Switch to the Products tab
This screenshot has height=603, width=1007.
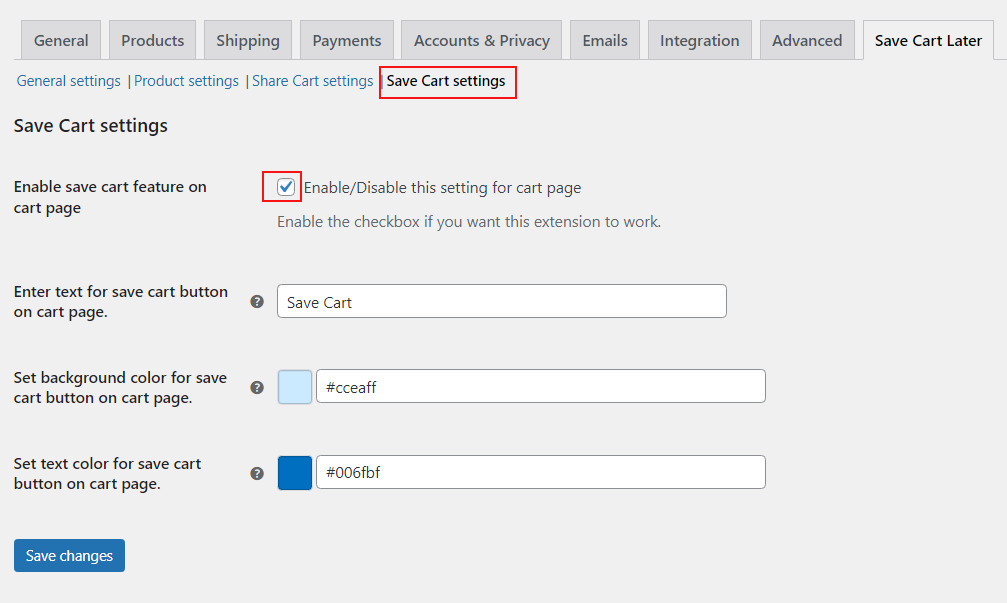coord(152,40)
